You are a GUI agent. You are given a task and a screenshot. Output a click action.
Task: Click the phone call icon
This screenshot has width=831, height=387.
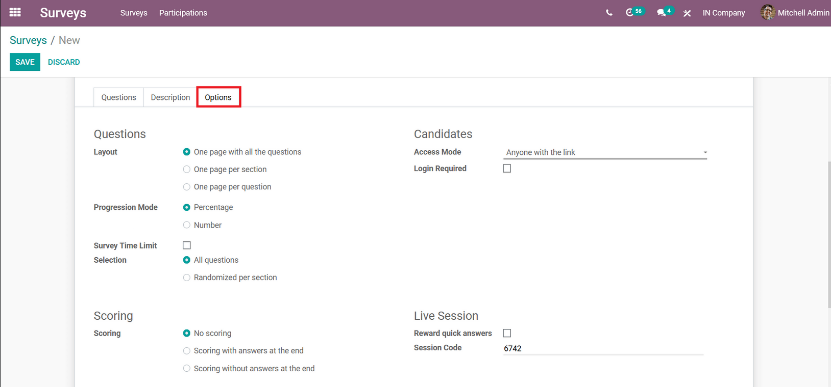click(609, 13)
